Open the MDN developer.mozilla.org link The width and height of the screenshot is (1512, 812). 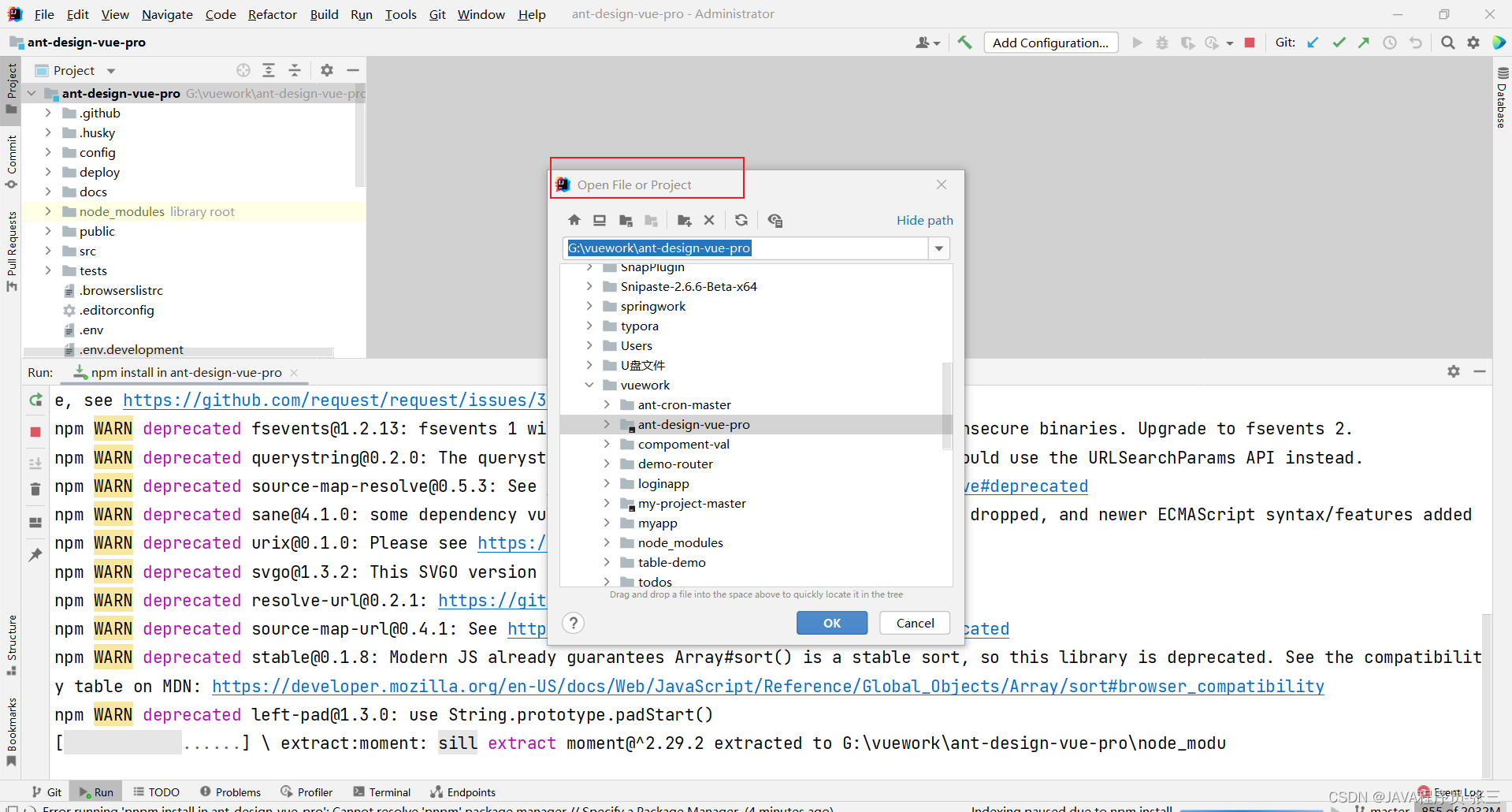pyautogui.click(x=767, y=687)
